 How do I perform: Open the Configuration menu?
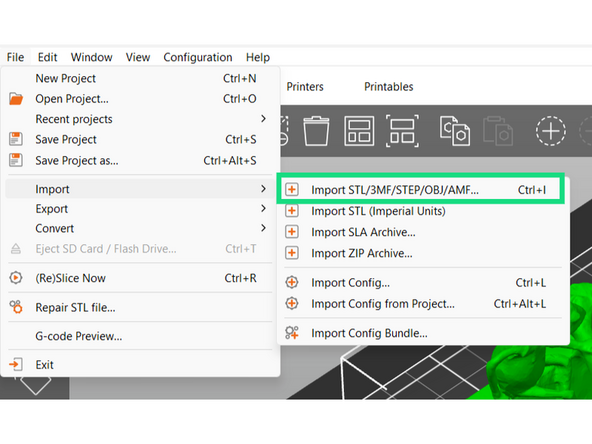[197, 57]
